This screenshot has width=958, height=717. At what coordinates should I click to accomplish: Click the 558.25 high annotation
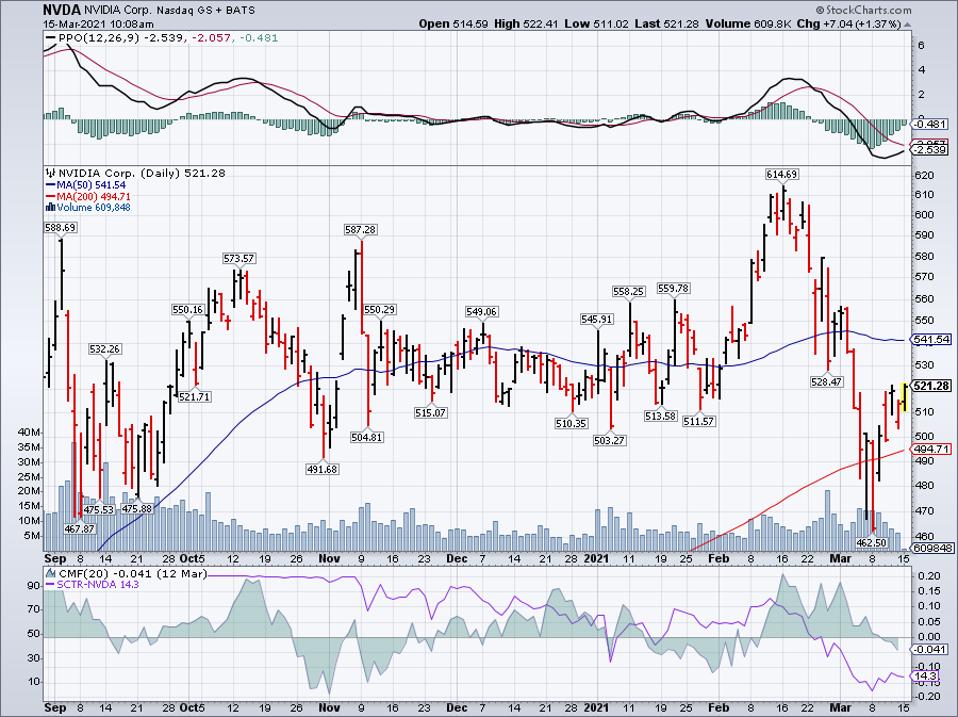click(x=628, y=292)
